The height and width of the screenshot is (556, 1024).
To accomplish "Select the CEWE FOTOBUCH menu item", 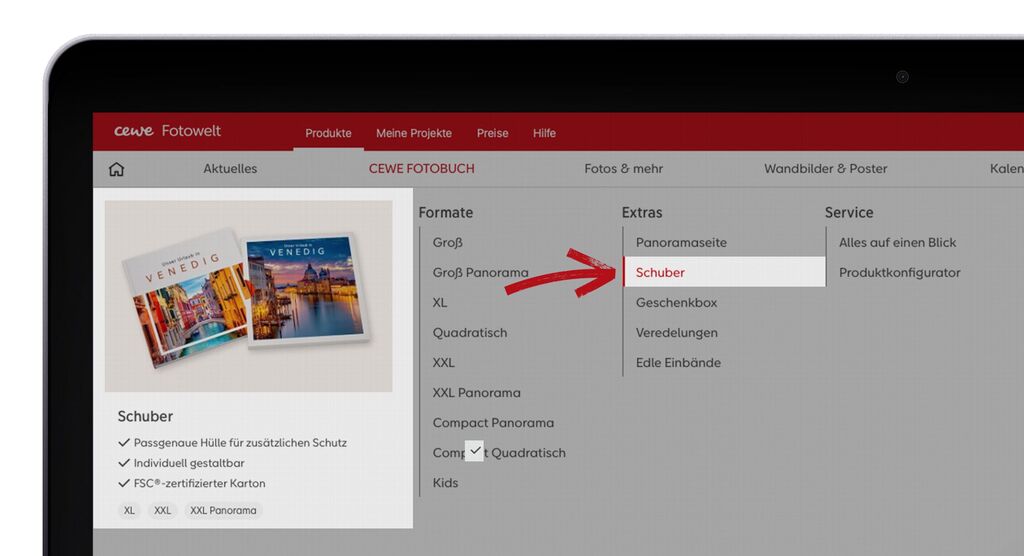I will point(422,169).
